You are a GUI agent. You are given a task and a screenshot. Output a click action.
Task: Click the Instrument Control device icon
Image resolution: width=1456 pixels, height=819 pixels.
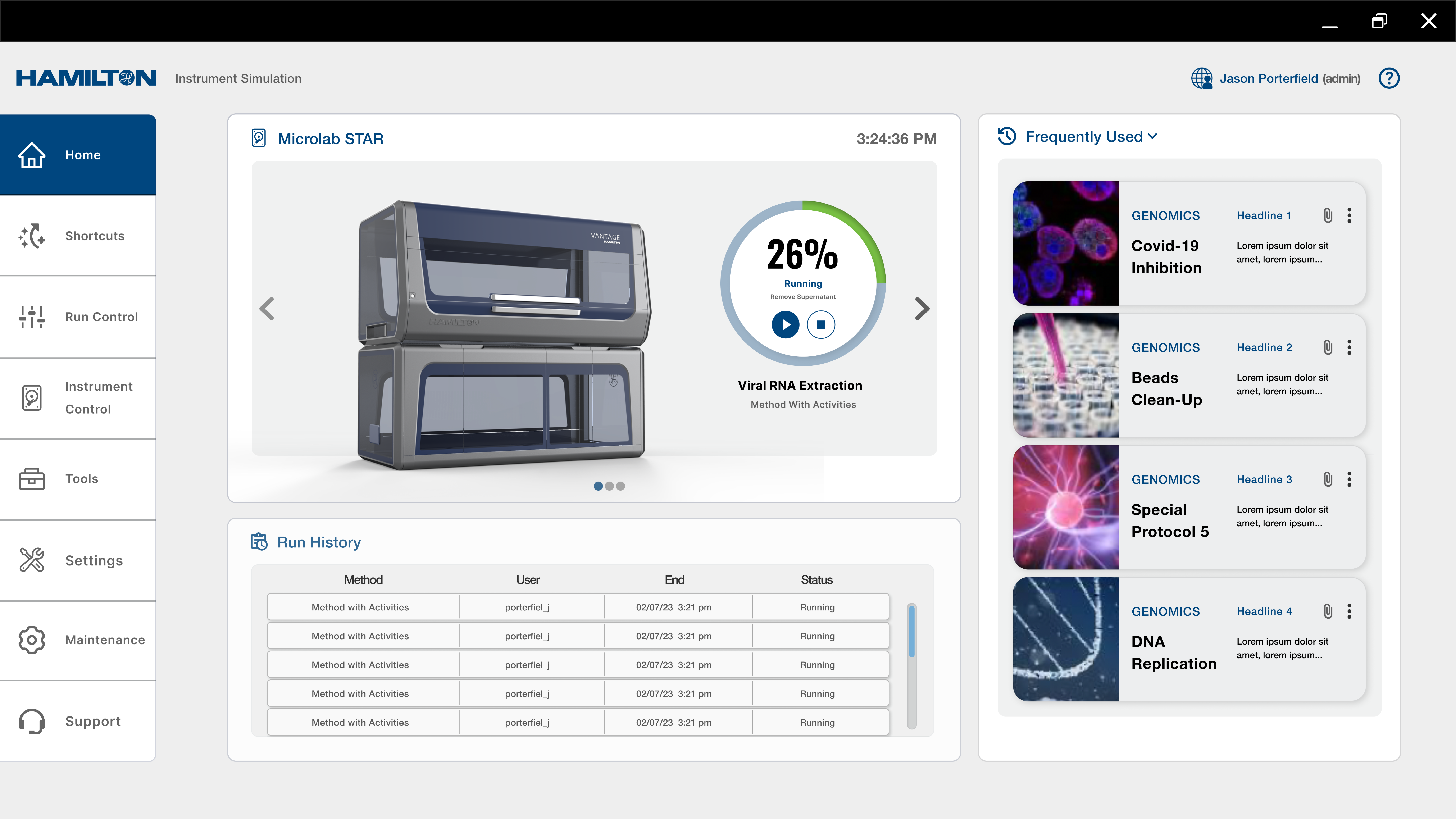32,398
